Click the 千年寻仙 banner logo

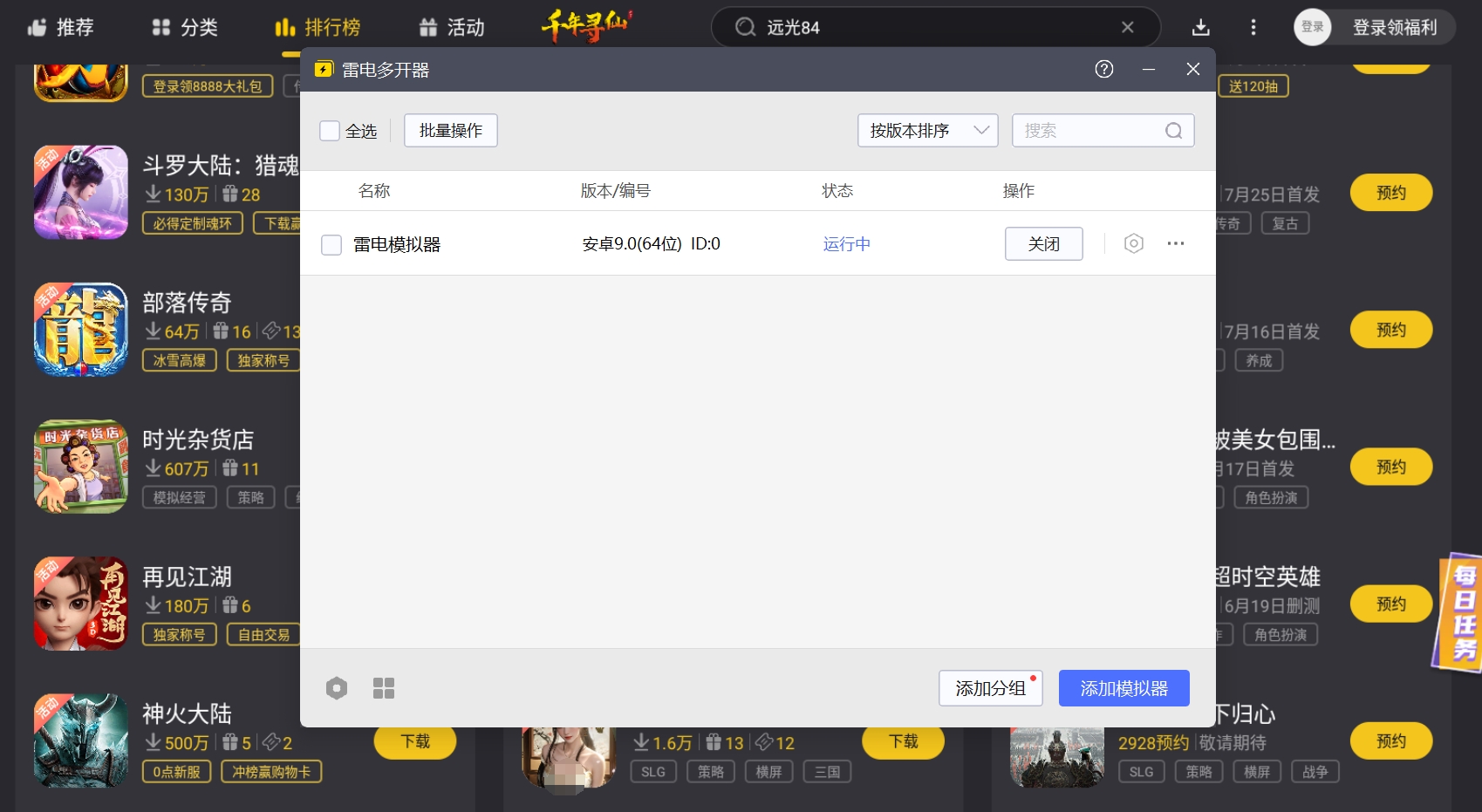[586, 25]
